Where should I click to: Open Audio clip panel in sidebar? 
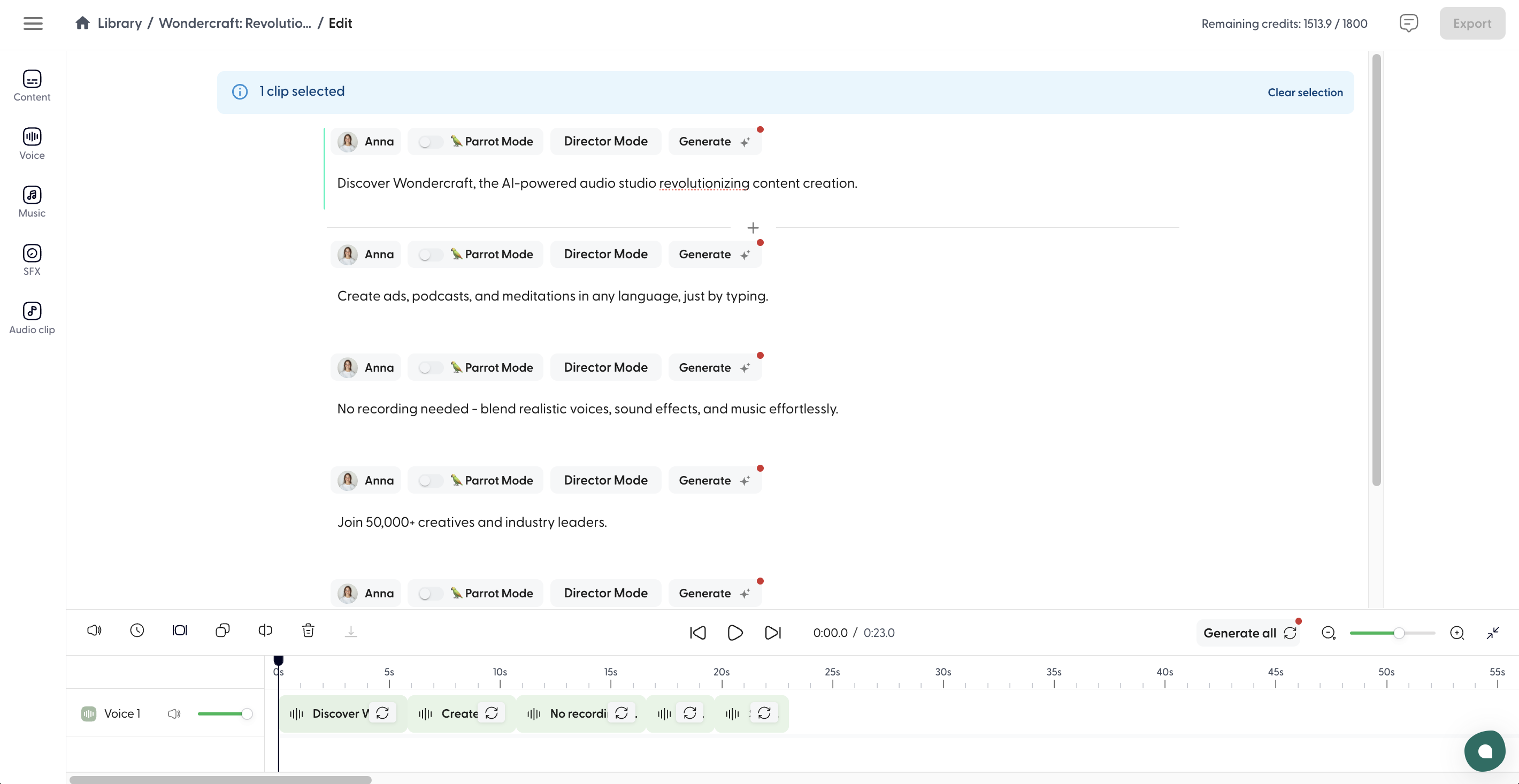pyautogui.click(x=32, y=318)
